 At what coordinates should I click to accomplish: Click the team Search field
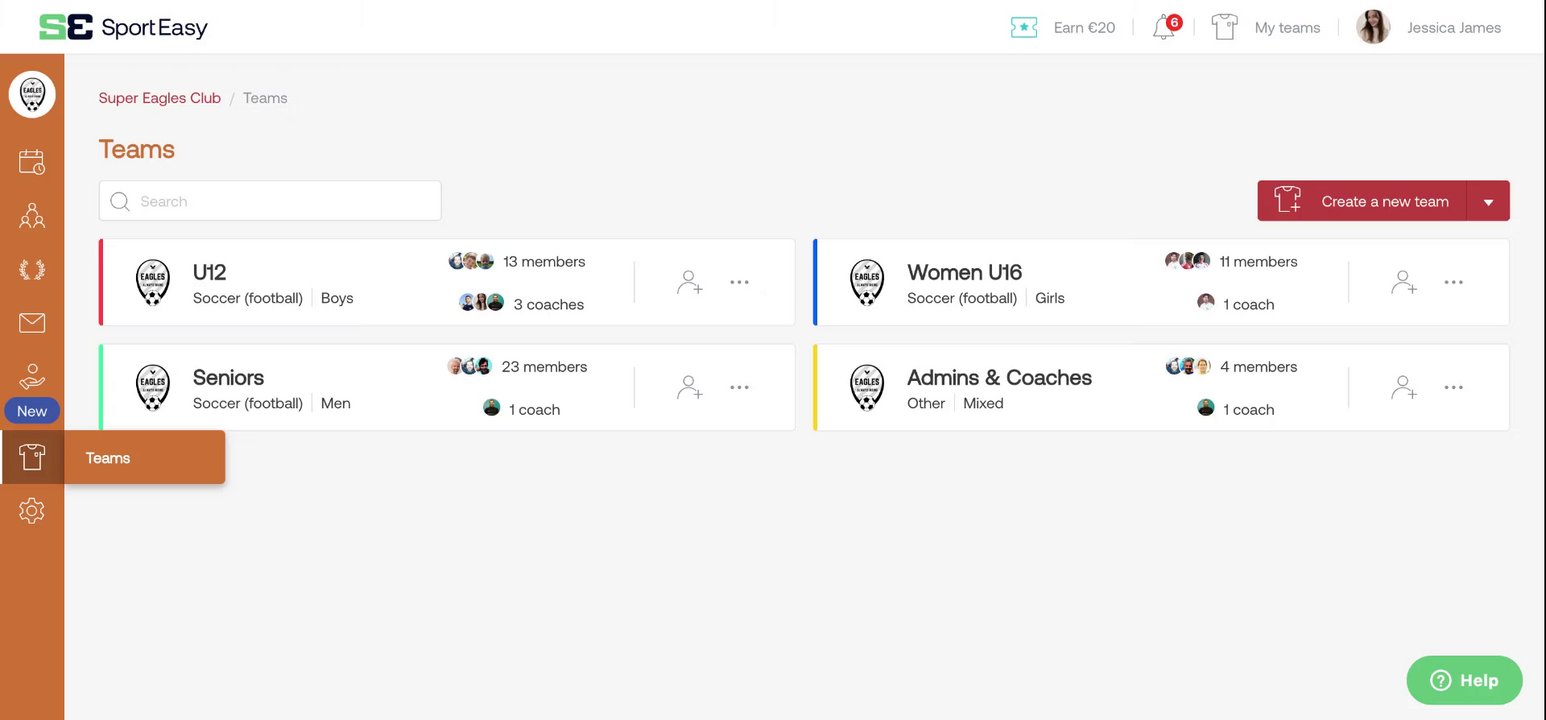pos(270,201)
